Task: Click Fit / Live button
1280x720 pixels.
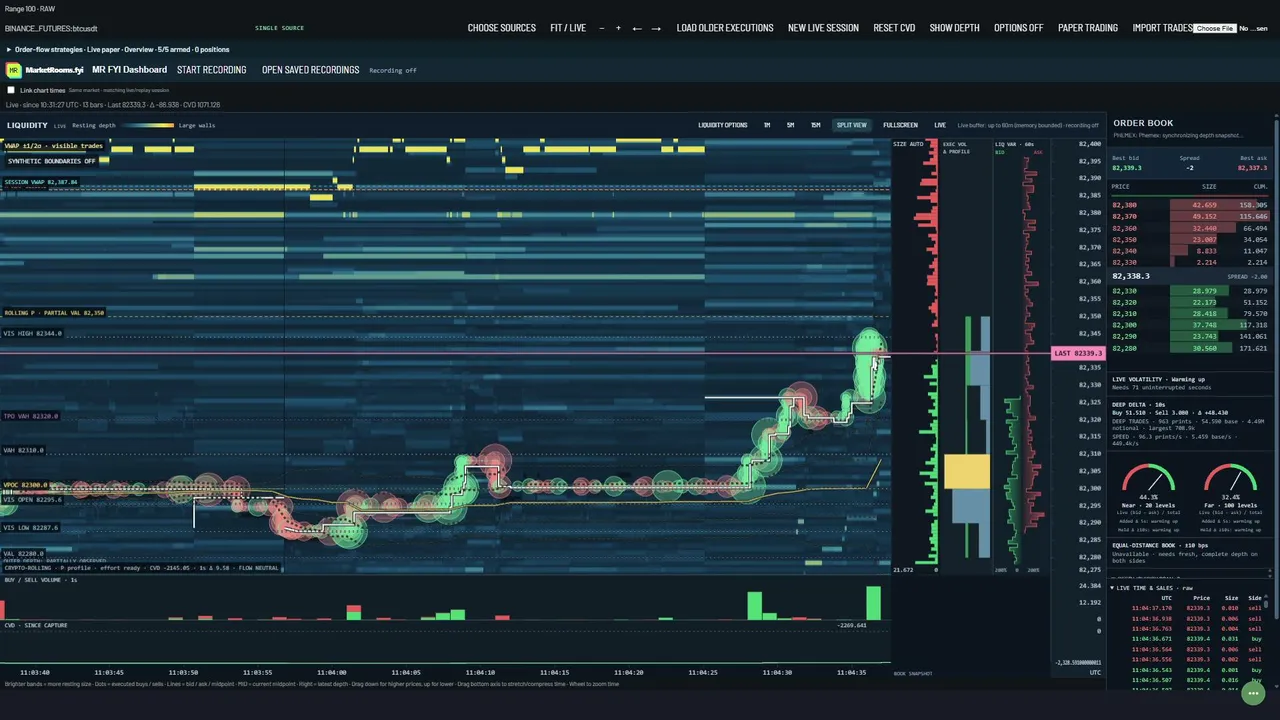Action: (568, 28)
